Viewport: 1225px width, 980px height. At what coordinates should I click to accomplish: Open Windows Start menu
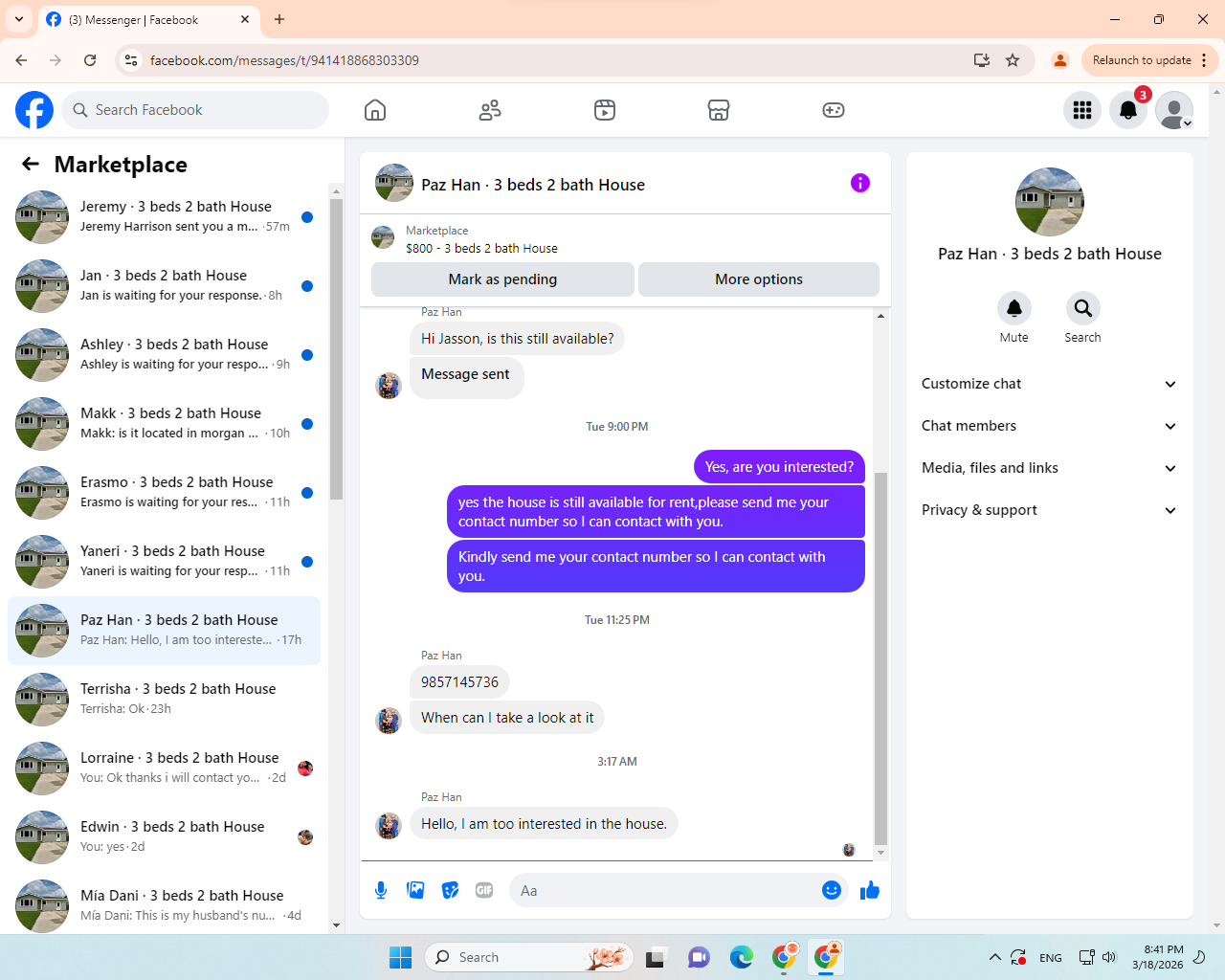pyautogui.click(x=400, y=957)
